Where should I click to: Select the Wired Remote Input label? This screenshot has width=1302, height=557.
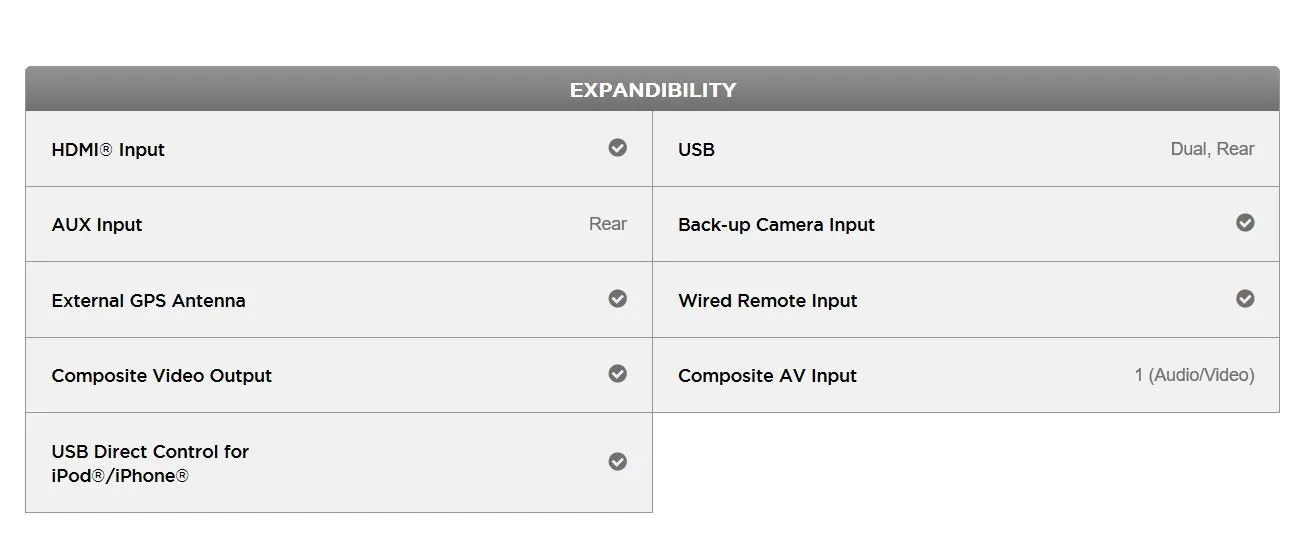(768, 301)
